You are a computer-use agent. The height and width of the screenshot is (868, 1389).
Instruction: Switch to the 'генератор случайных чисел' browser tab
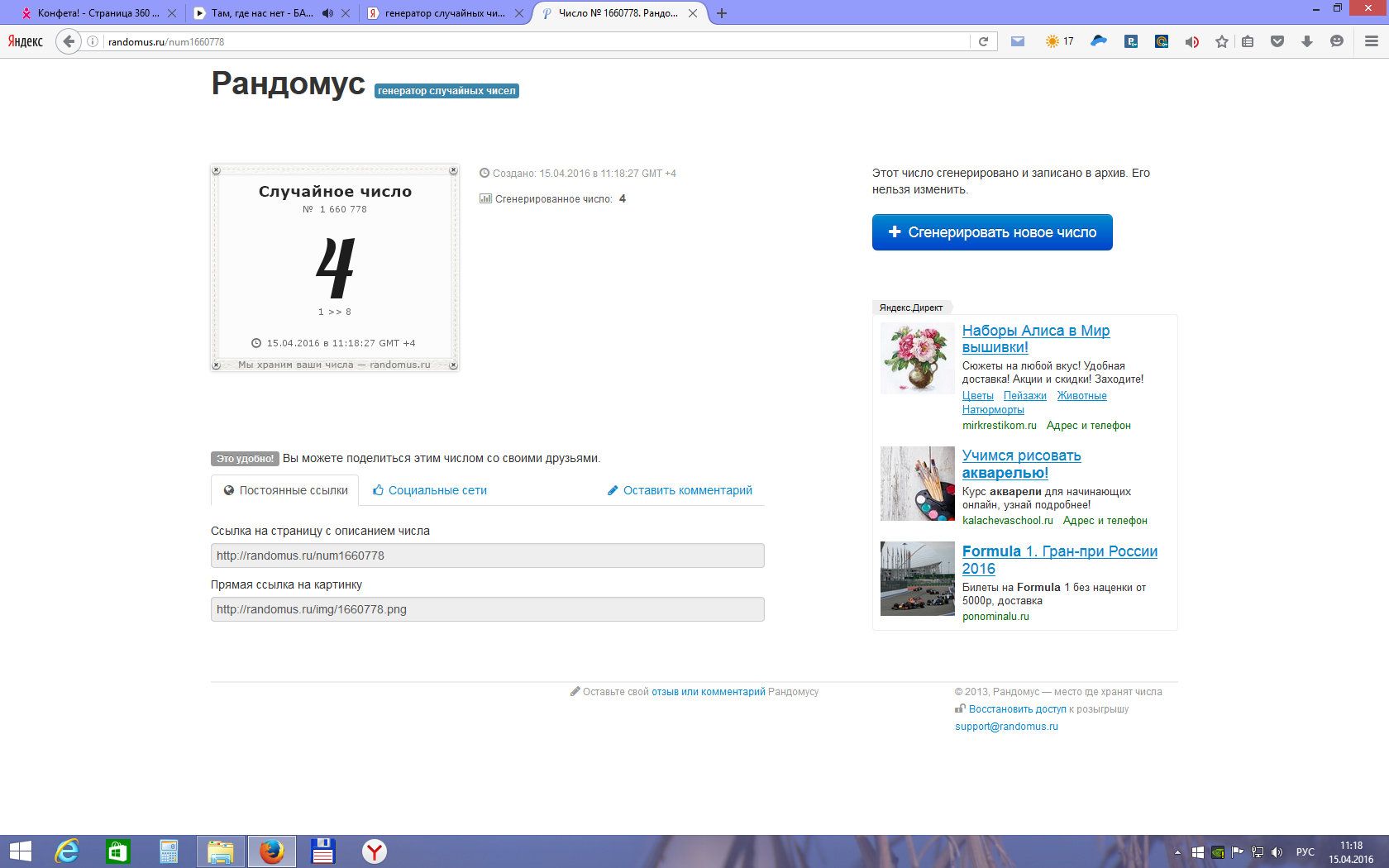tap(444, 13)
